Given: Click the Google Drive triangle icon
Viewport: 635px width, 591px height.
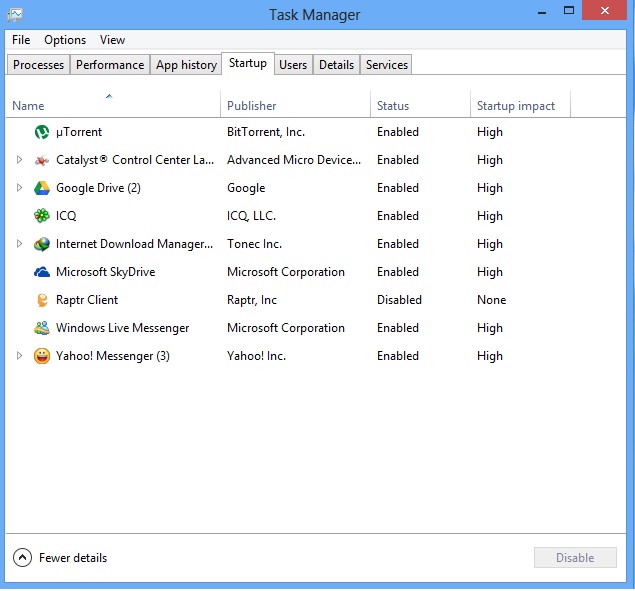Looking at the screenshot, I should click(42, 188).
